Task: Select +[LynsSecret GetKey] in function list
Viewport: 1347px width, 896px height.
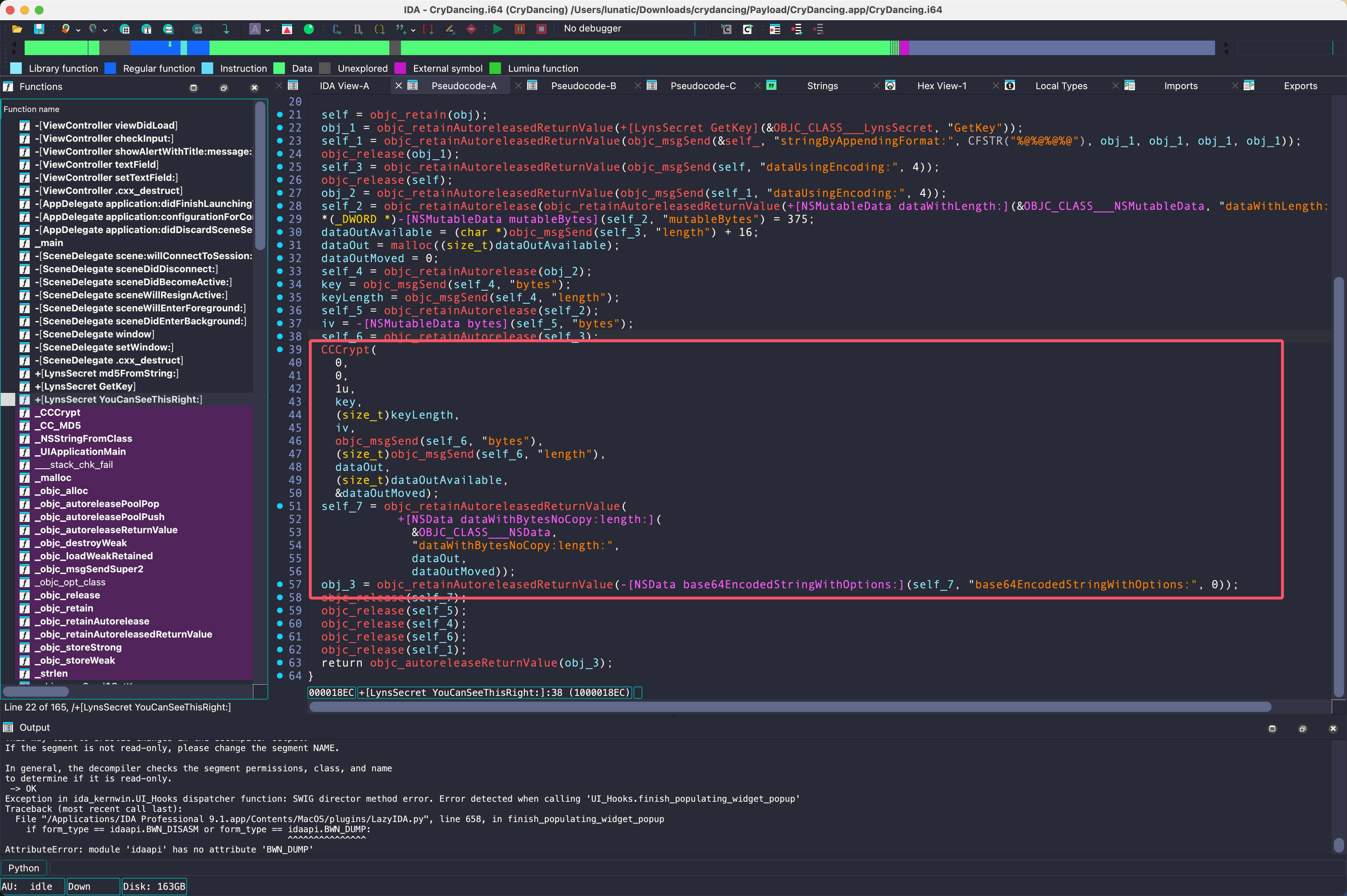Action: click(85, 386)
